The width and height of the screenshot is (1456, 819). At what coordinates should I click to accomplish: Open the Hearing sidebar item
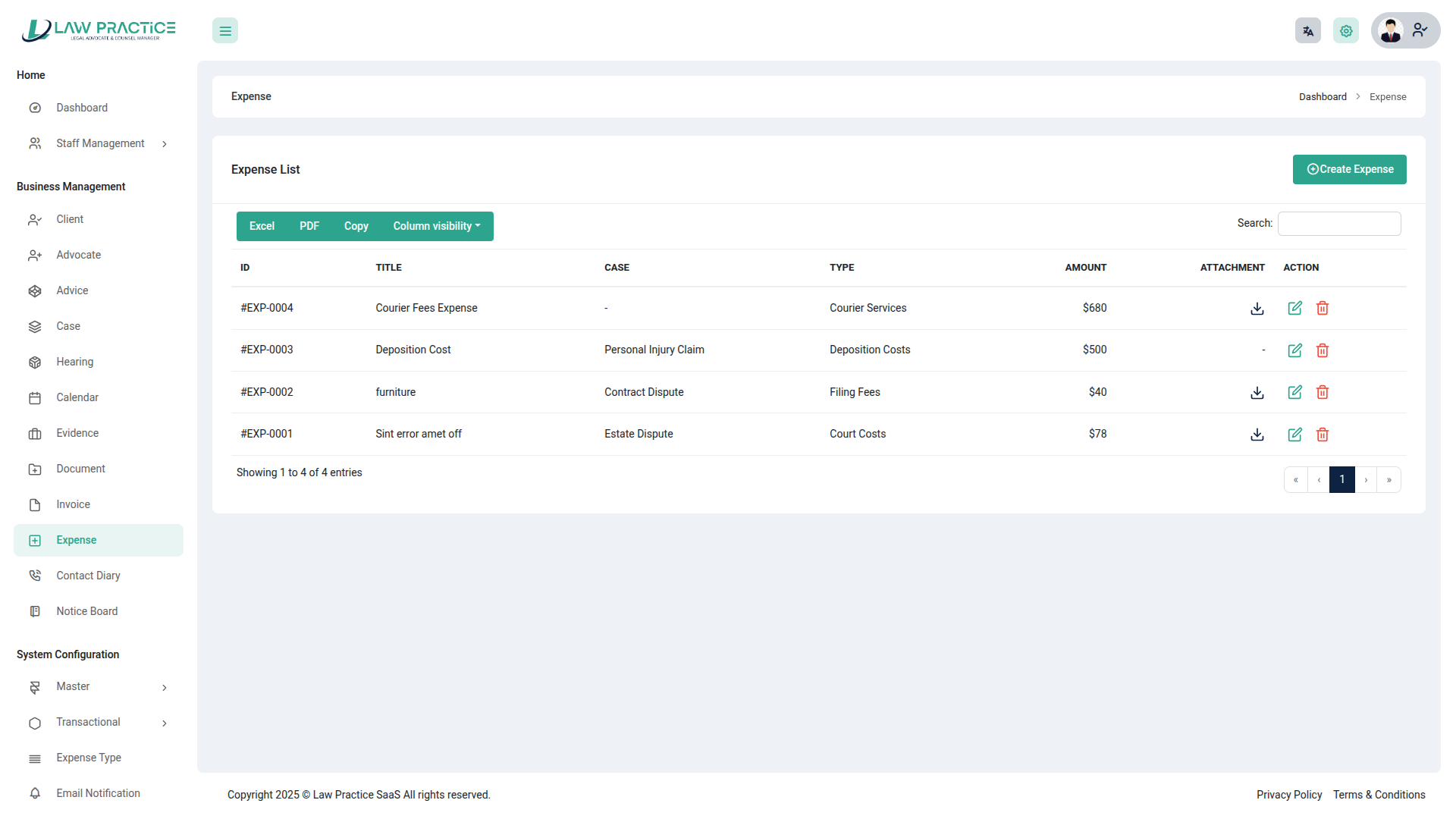[74, 362]
